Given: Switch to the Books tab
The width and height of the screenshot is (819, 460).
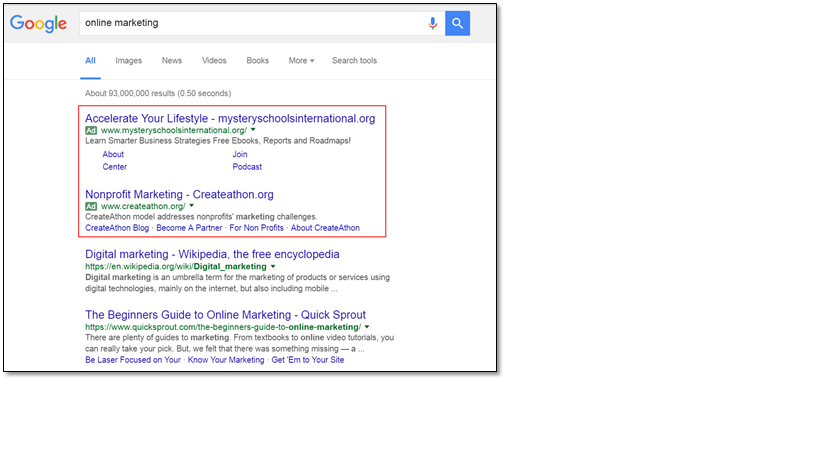Looking at the screenshot, I should coord(258,61).
